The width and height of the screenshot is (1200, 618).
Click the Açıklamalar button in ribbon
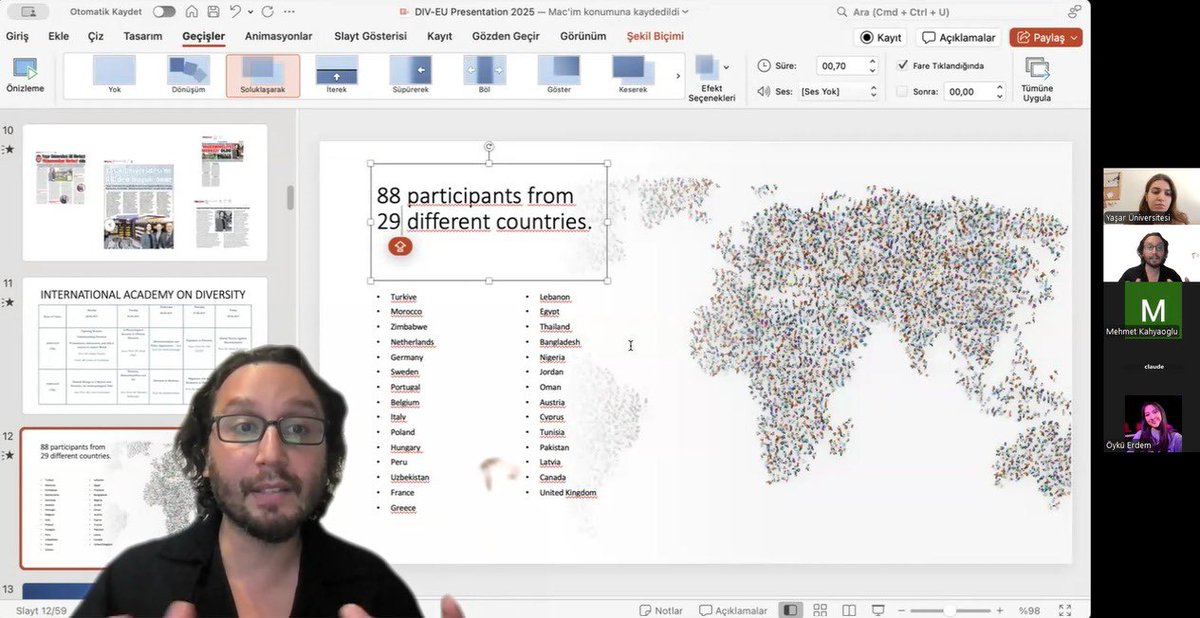[x=959, y=38]
